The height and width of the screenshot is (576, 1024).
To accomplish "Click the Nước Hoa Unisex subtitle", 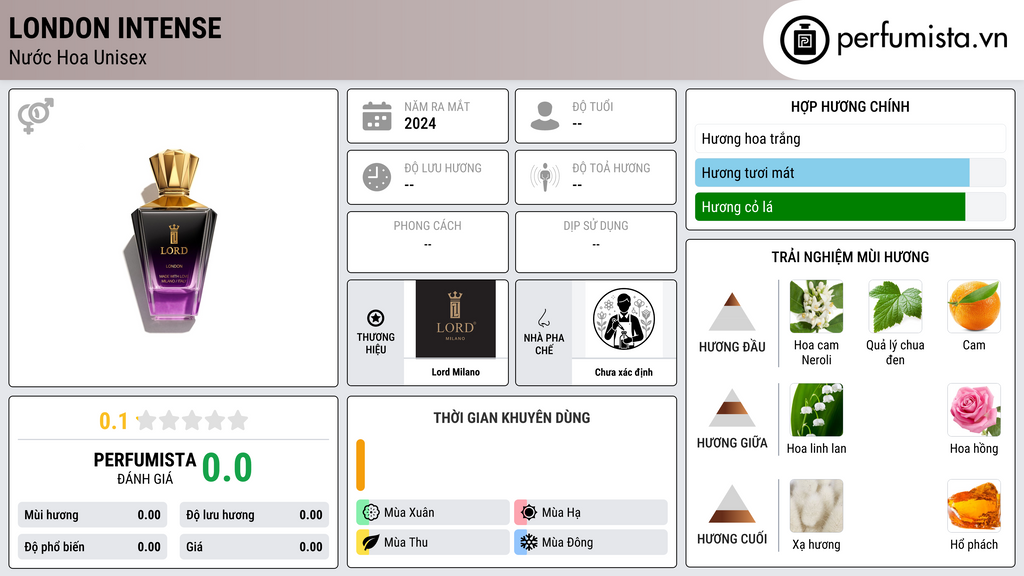I will [x=78, y=57].
